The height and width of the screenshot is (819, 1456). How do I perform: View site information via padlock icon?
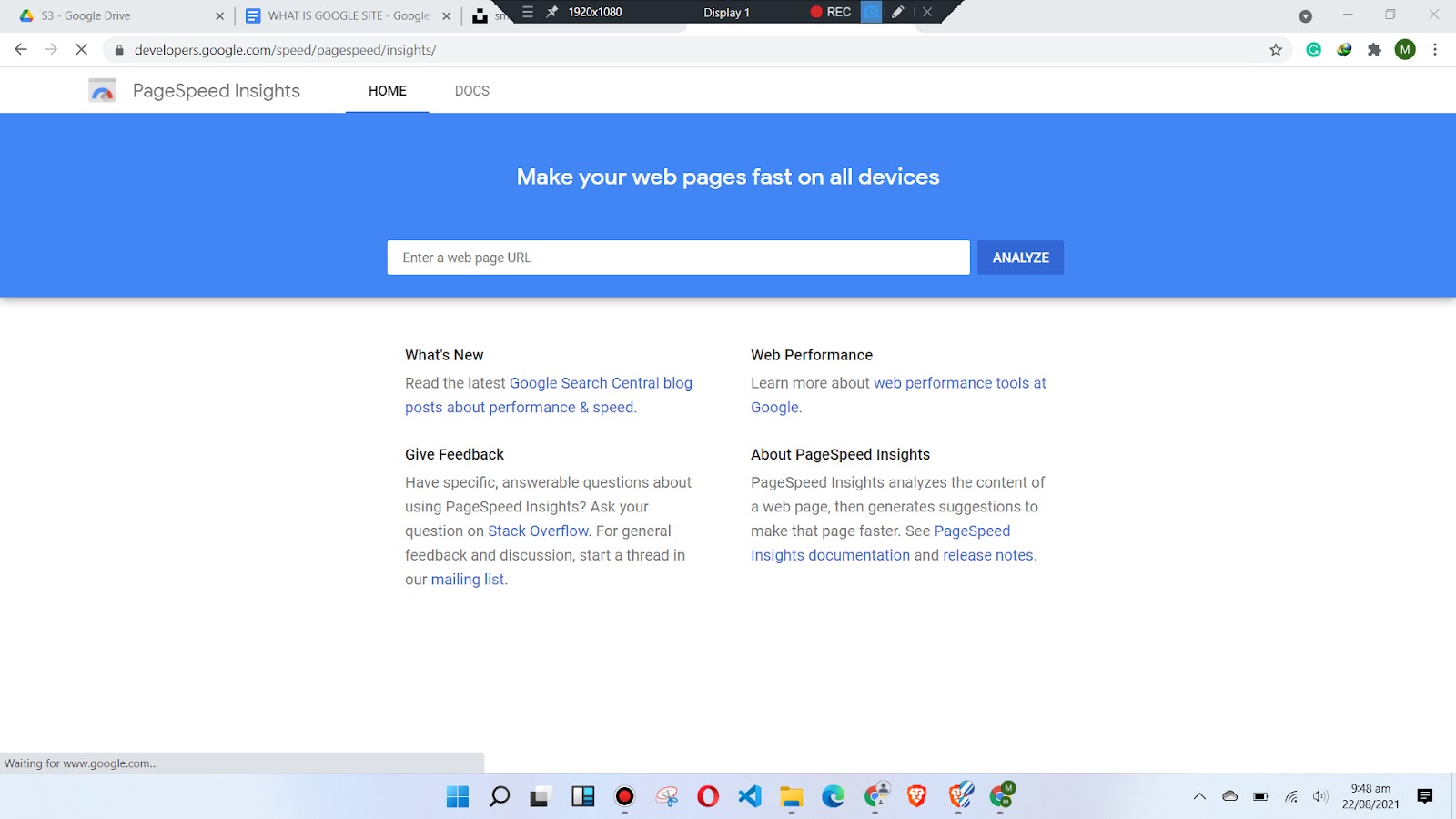point(118,50)
